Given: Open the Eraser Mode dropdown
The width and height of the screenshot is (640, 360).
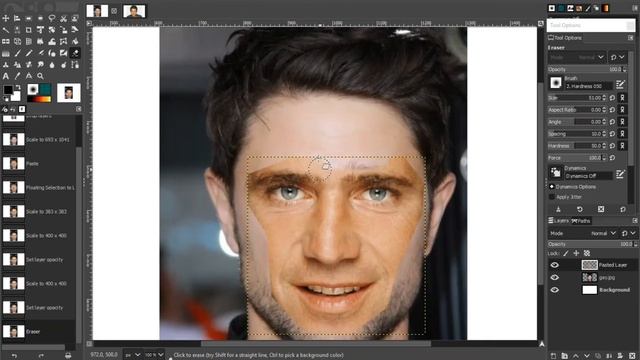Looking at the screenshot, I should 577,57.
